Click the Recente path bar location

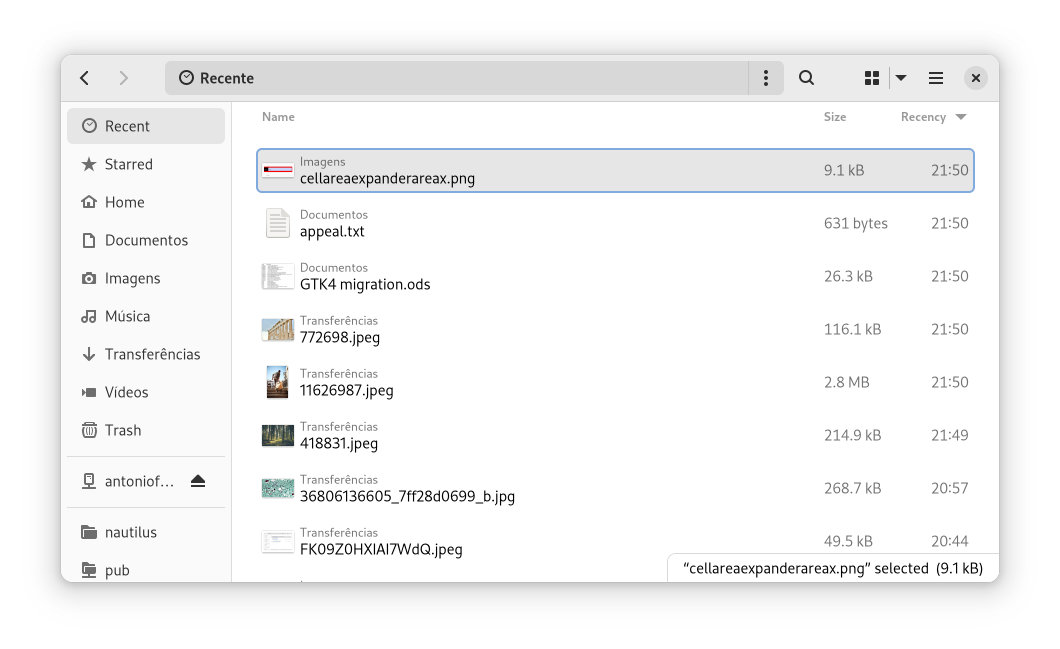pyautogui.click(x=457, y=78)
